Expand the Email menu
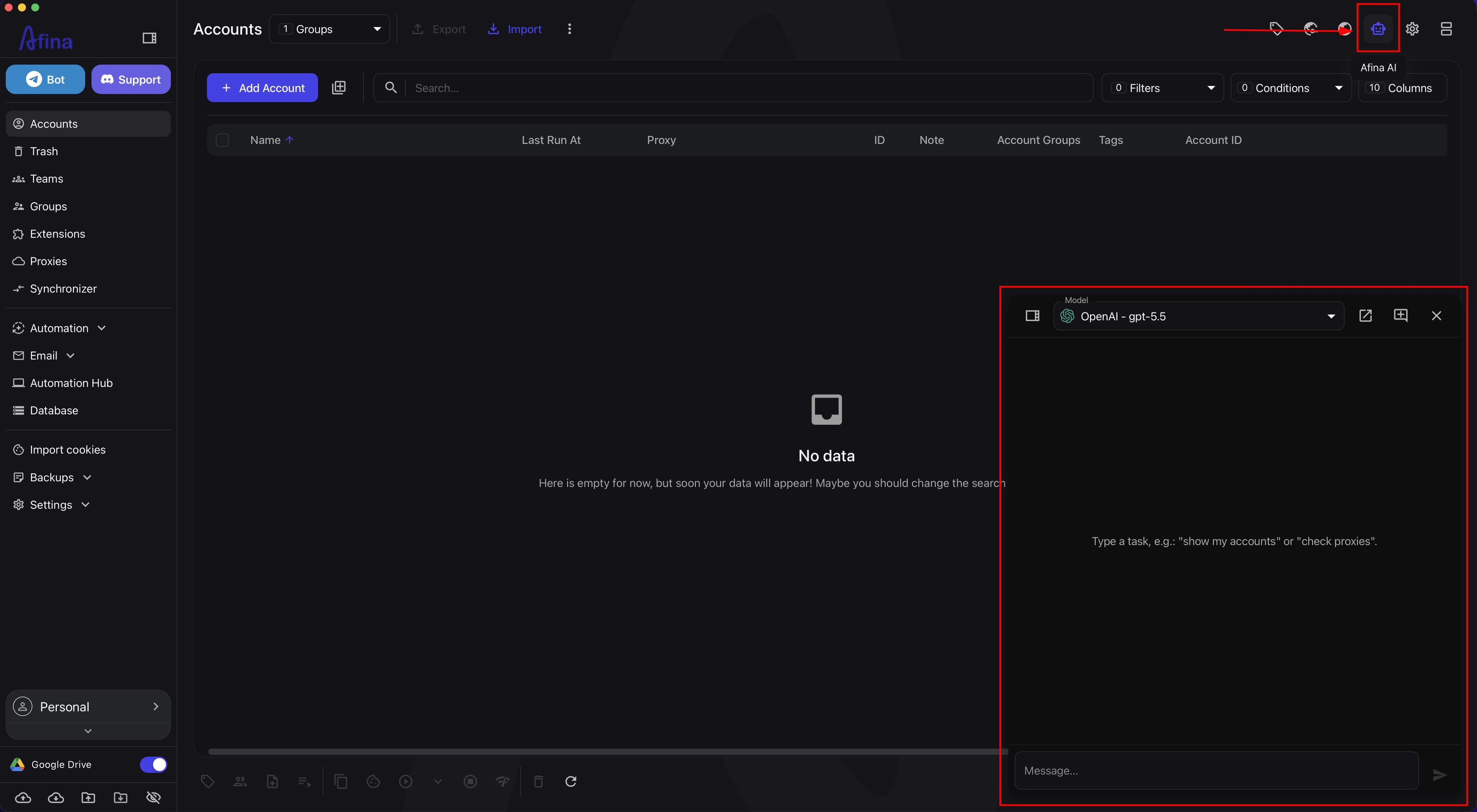 coord(43,355)
